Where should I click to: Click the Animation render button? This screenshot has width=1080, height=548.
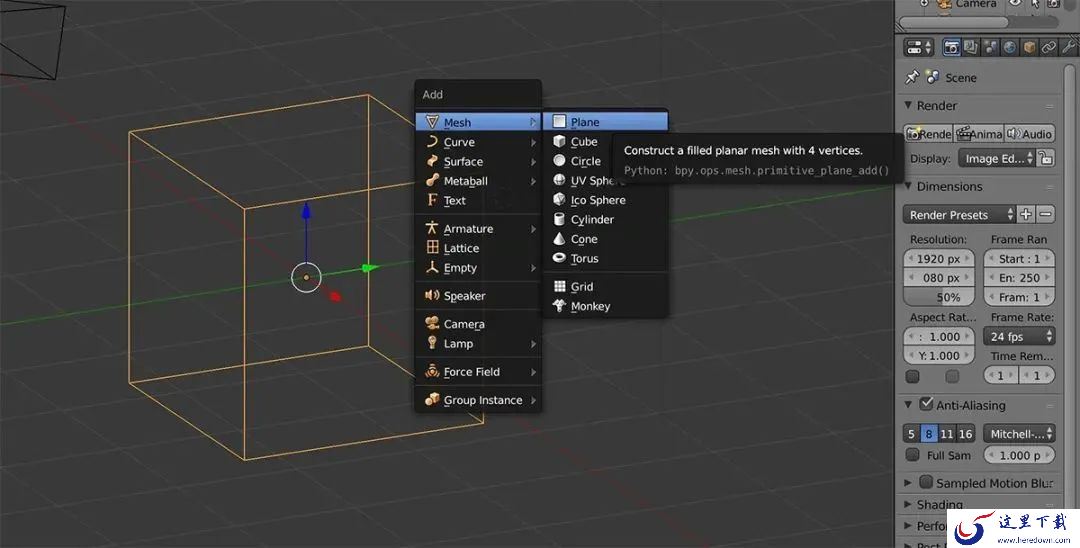click(979, 134)
